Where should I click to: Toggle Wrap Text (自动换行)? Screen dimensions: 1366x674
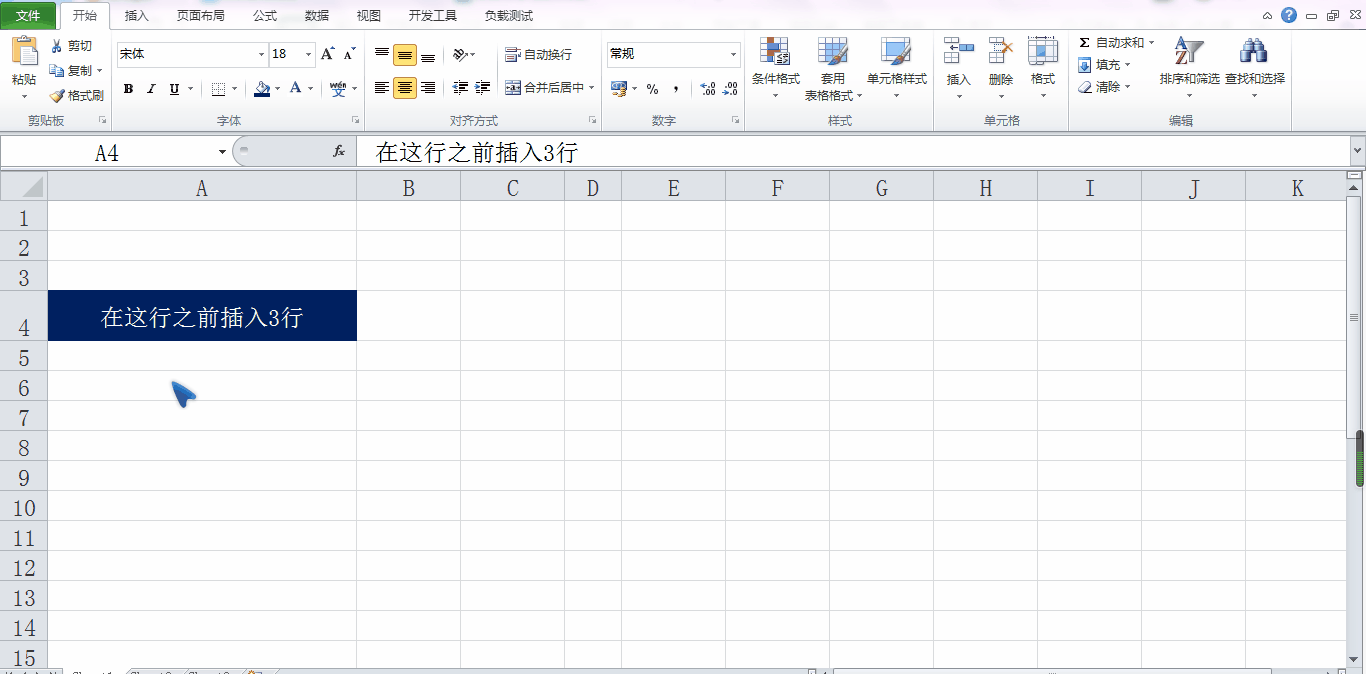click(x=539, y=54)
